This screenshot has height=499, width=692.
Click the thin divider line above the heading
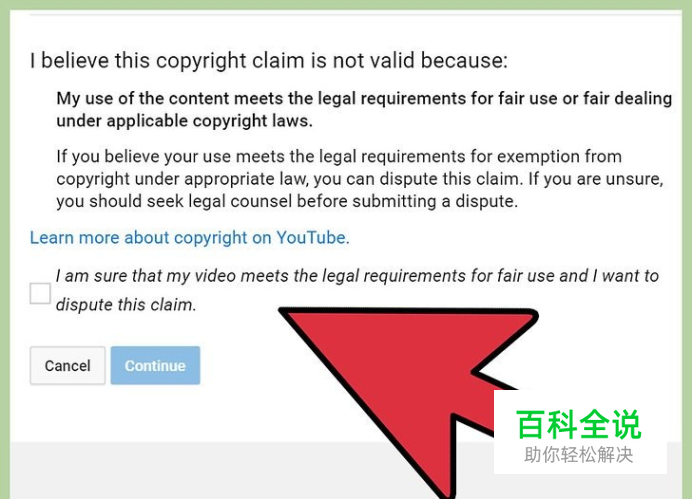click(x=356, y=15)
